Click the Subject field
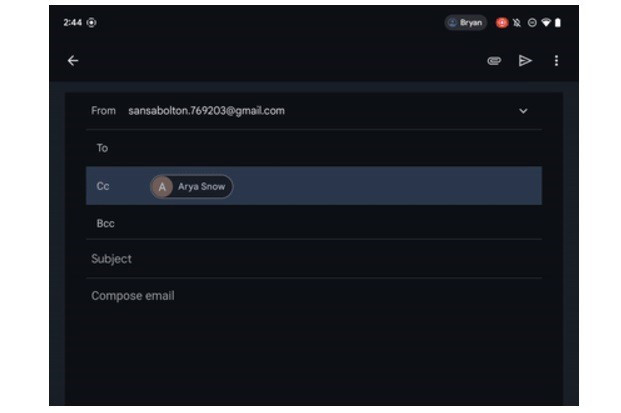 314,259
